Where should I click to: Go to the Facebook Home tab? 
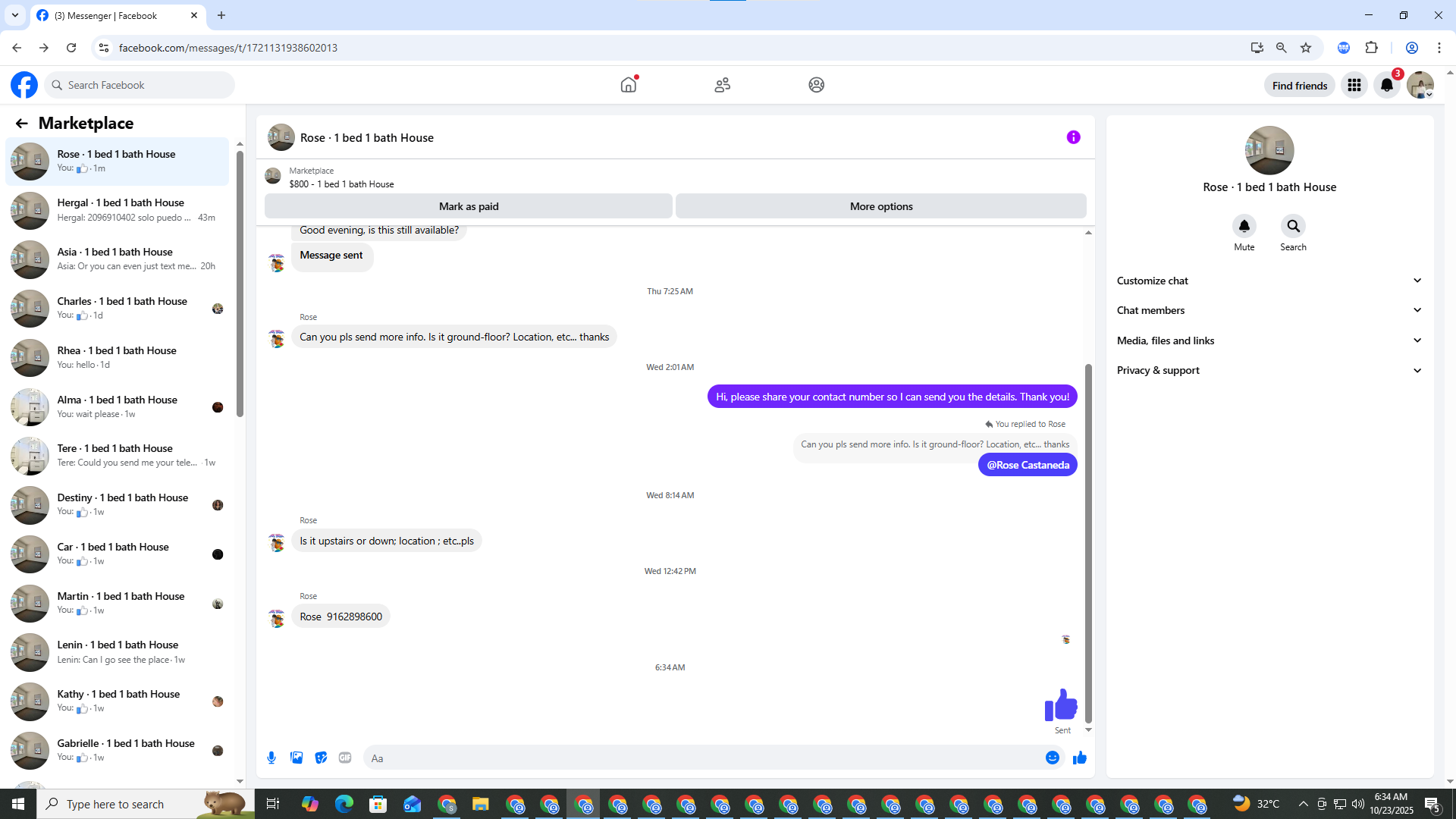tap(628, 85)
